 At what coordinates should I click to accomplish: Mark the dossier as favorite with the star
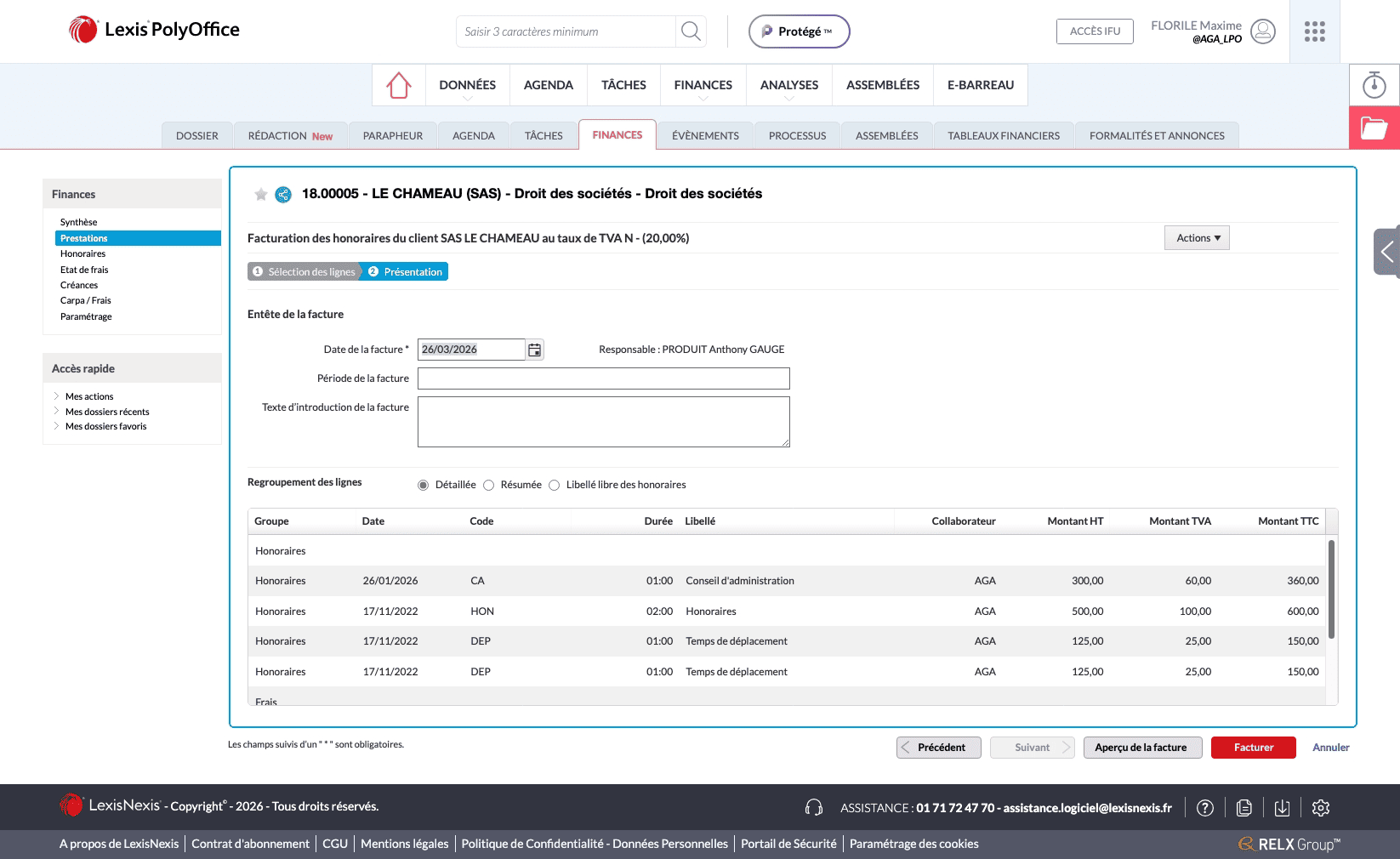click(x=261, y=195)
